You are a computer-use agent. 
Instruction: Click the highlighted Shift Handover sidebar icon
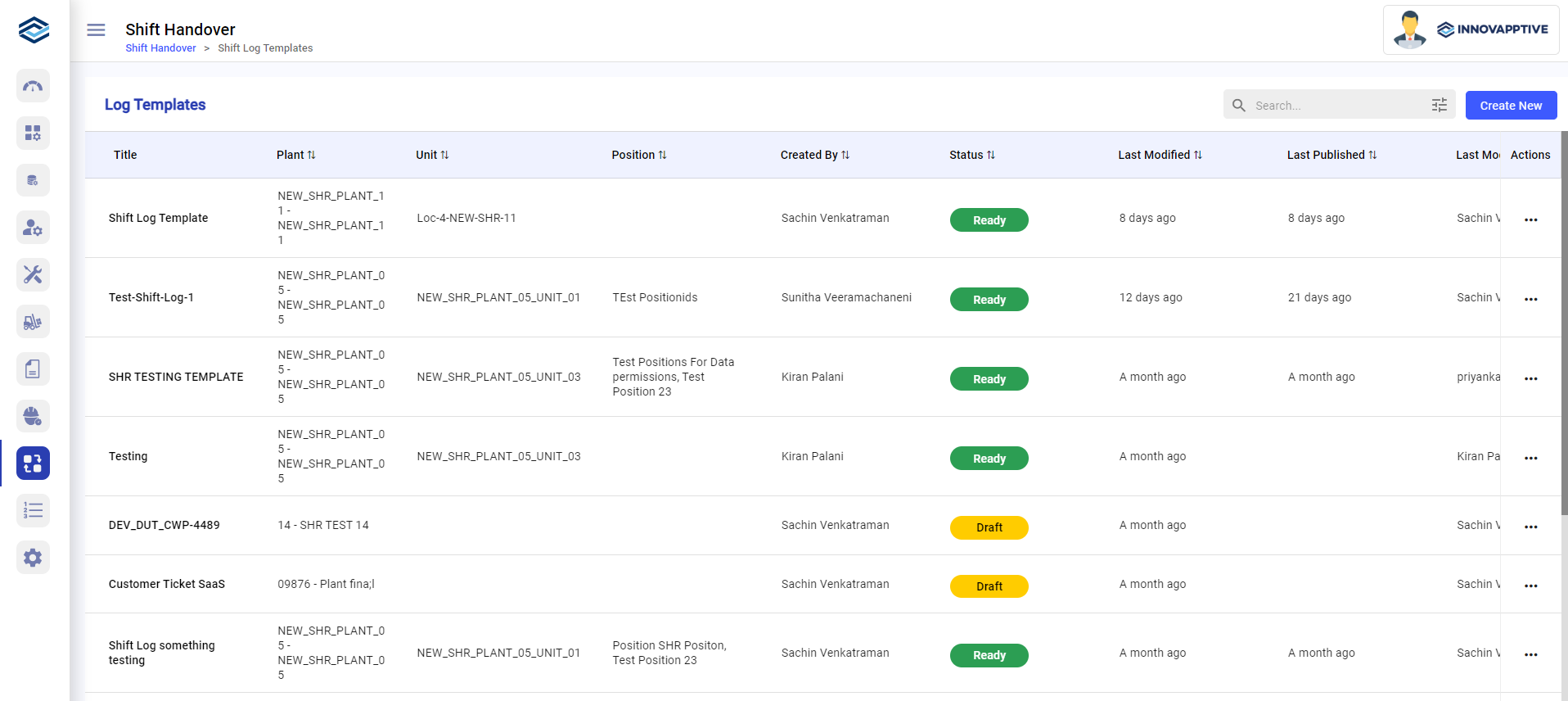click(x=33, y=464)
